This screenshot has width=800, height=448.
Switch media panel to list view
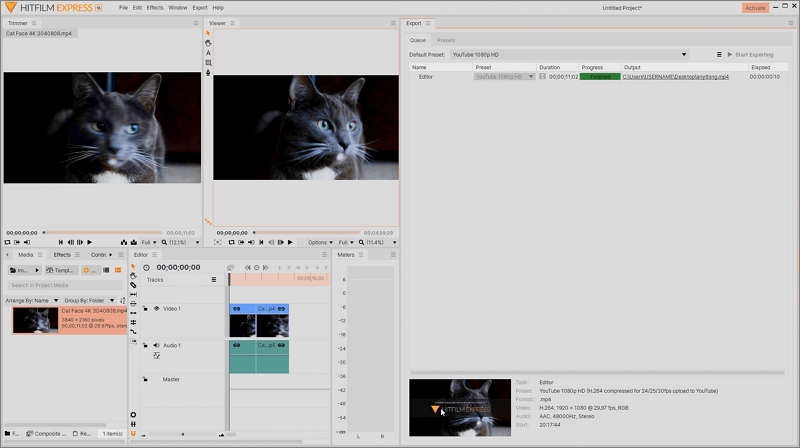tap(106, 270)
